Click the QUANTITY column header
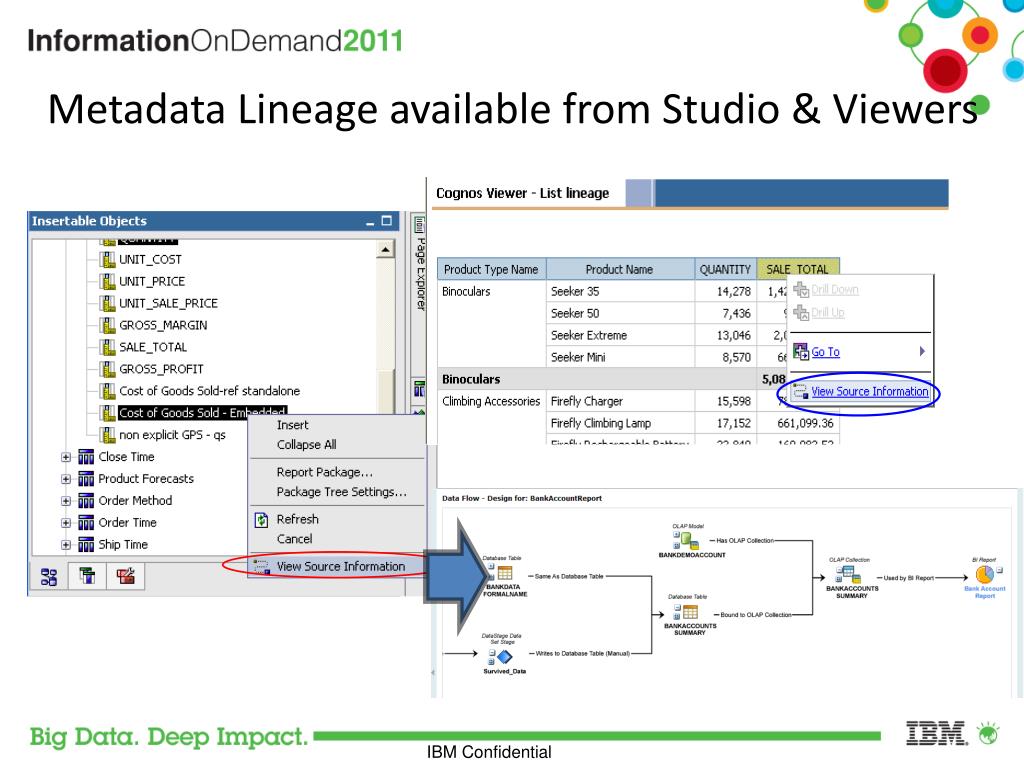The height and width of the screenshot is (768, 1024). coord(725,269)
